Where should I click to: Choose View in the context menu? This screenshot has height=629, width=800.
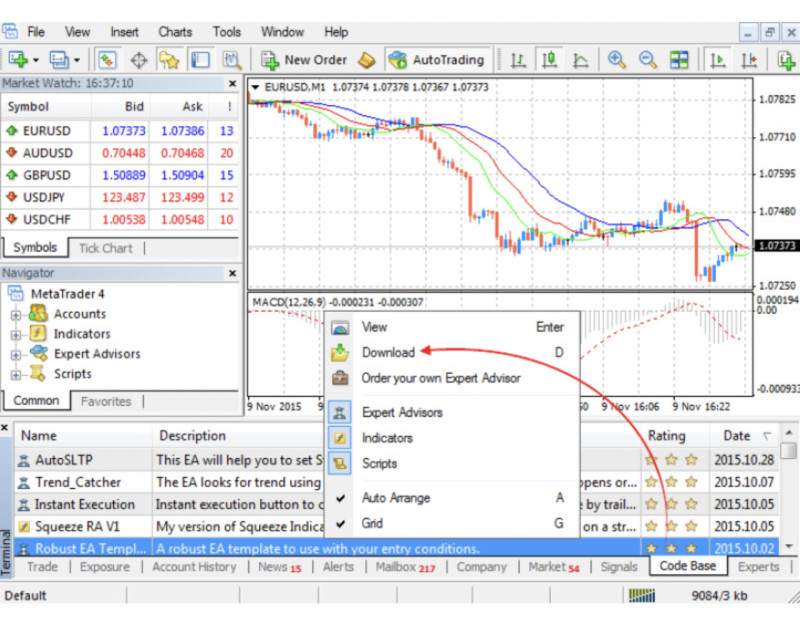pos(452,327)
